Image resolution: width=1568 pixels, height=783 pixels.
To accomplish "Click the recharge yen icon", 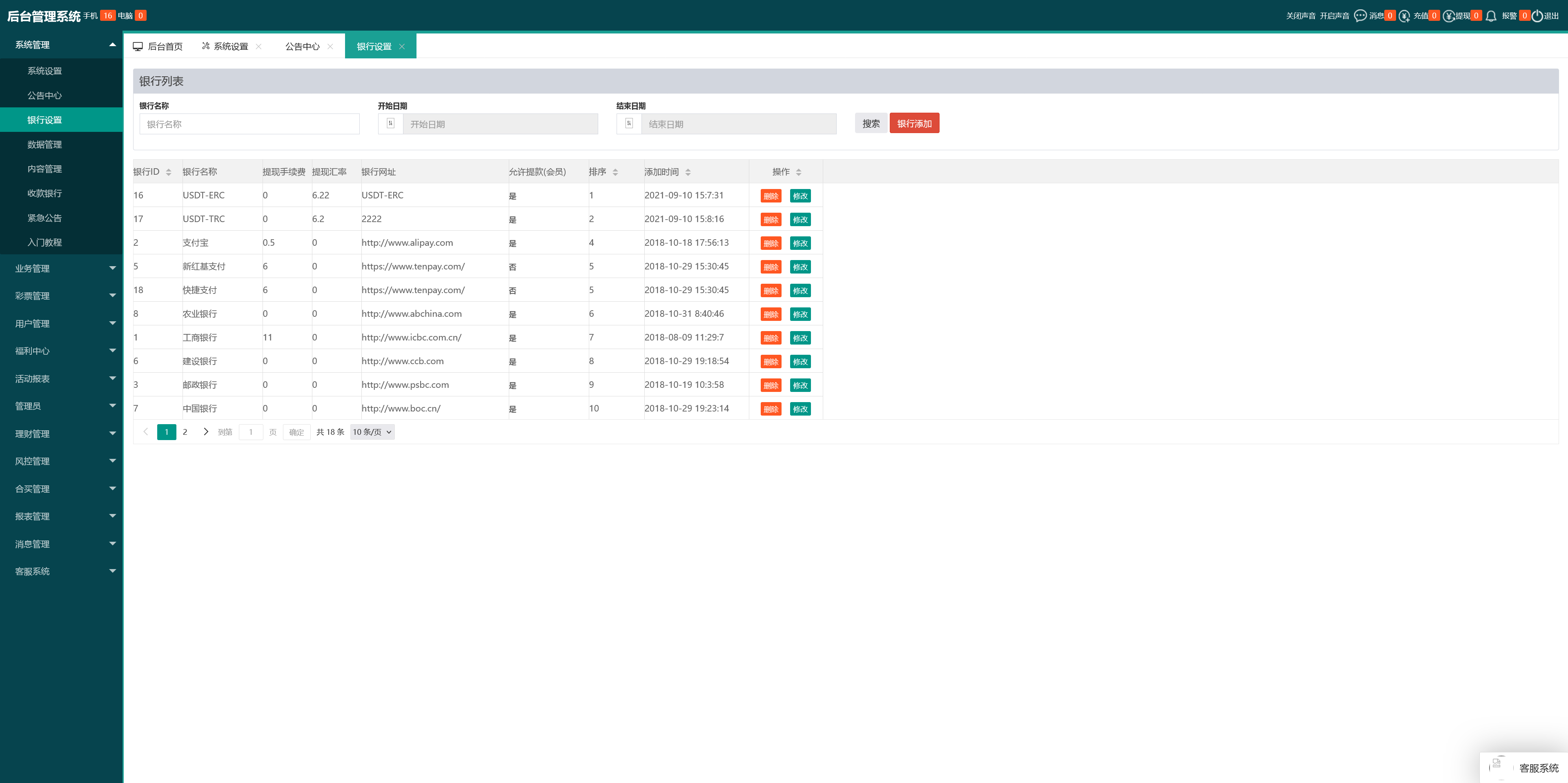I will coord(1404,16).
